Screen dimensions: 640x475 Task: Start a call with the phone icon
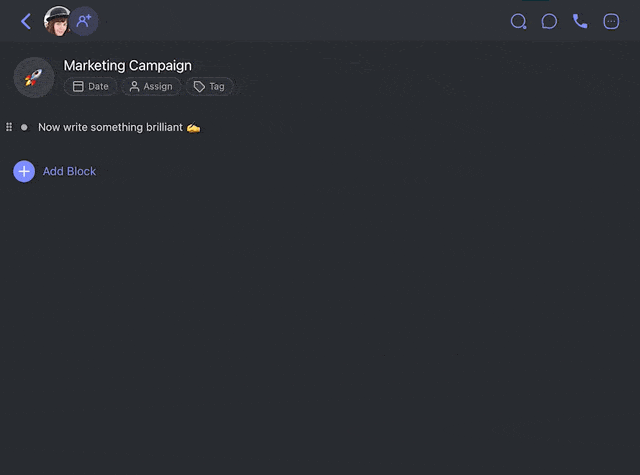580,21
